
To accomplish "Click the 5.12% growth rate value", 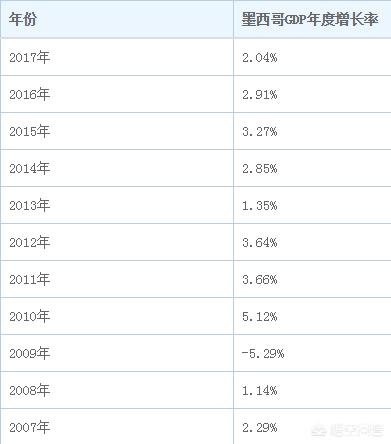I will 260,316.
